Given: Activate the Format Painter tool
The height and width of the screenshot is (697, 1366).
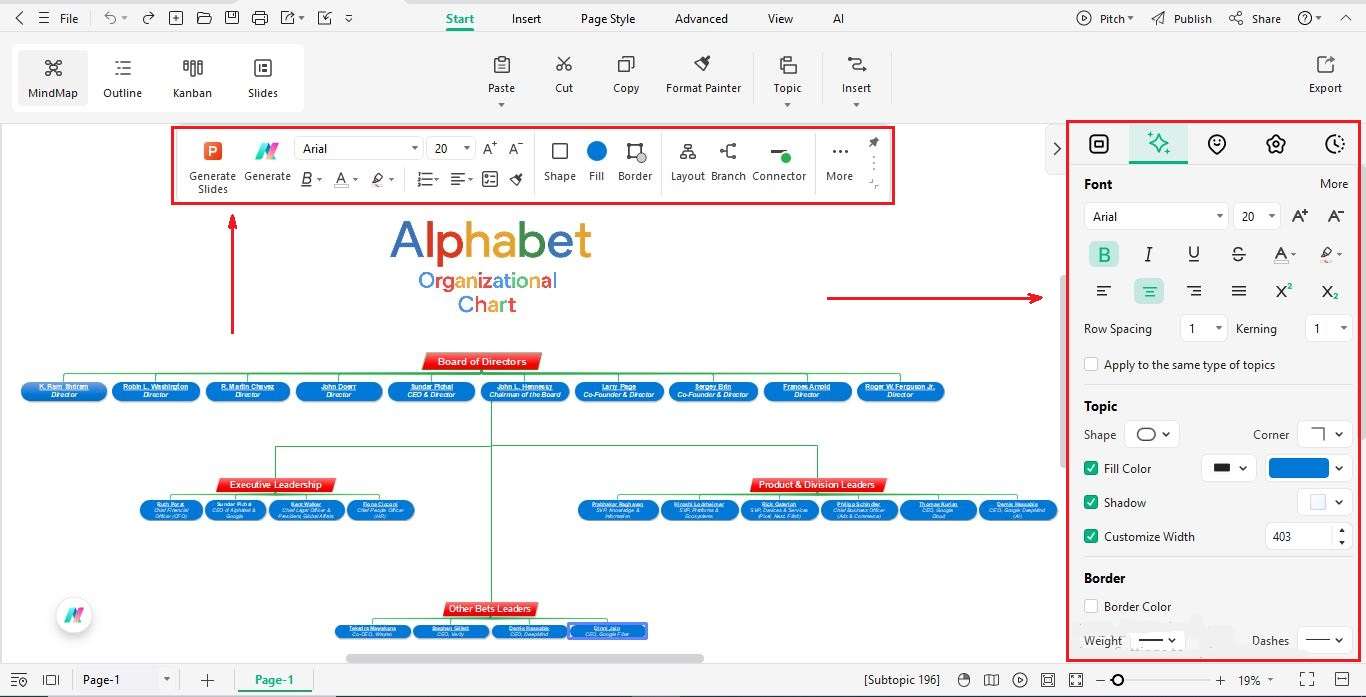Looking at the screenshot, I should point(703,74).
